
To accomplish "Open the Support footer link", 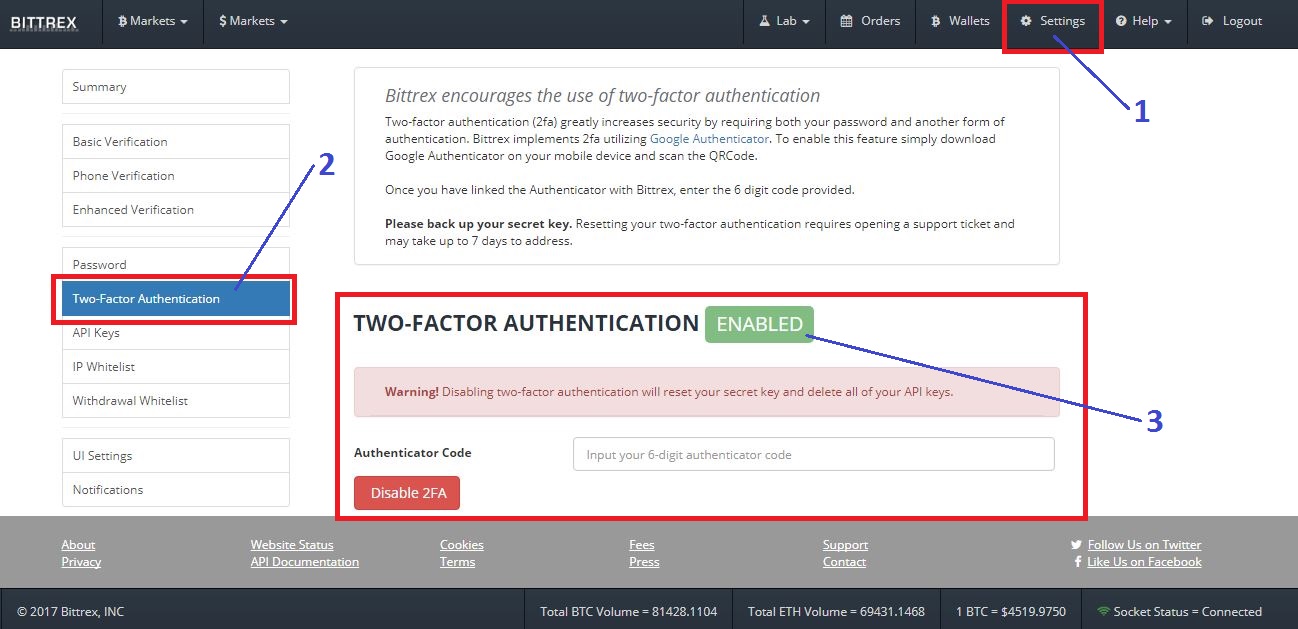I will (x=845, y=545).
